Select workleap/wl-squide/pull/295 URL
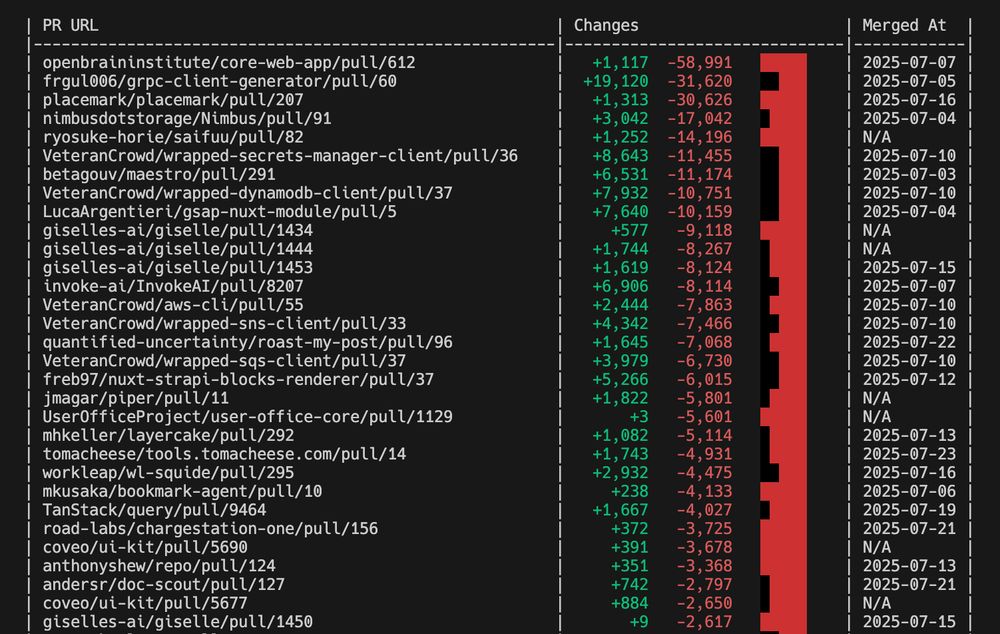This screenshot has height=634, width=1000. tap(168, 473)
